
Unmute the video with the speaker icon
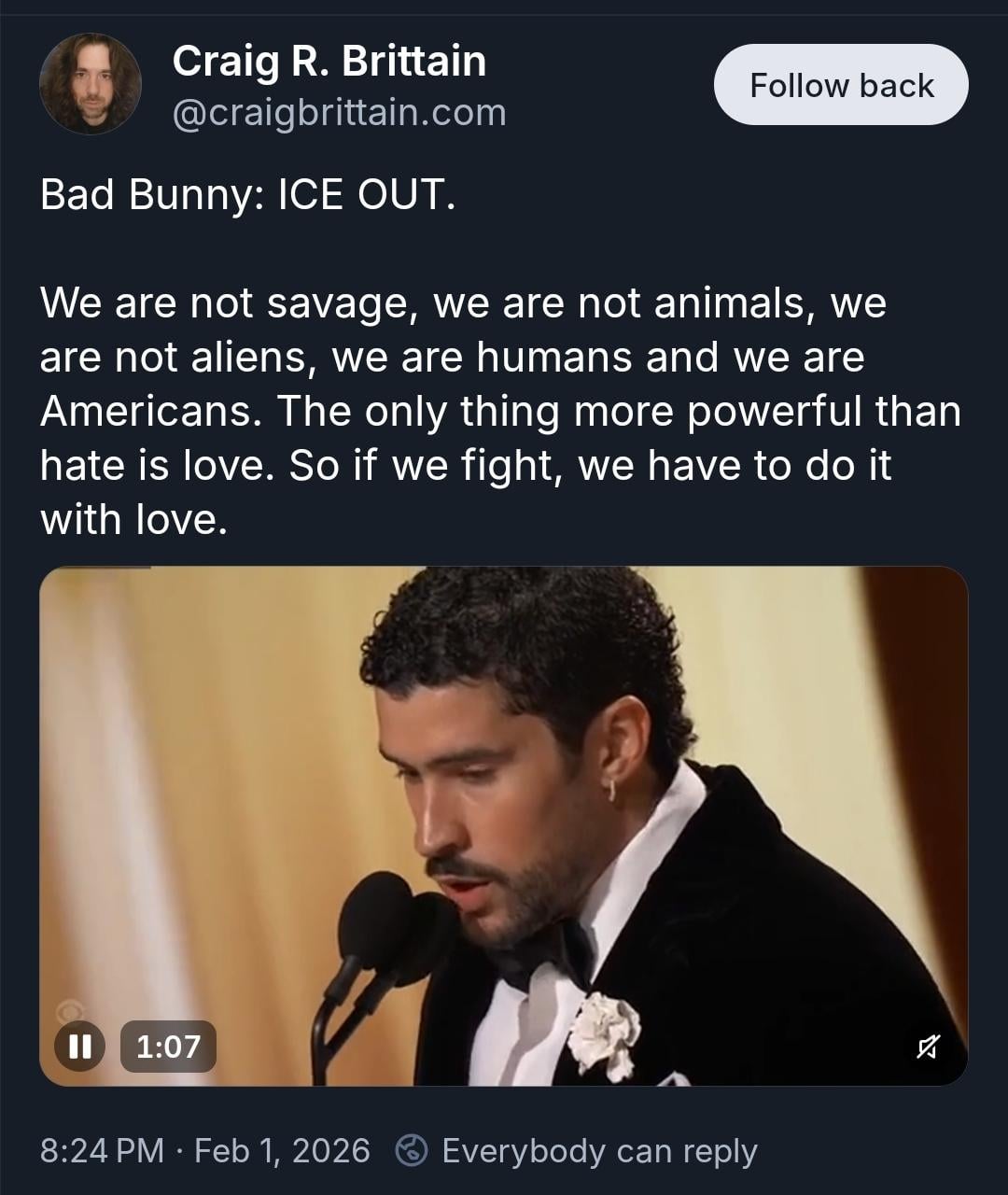926,1047
